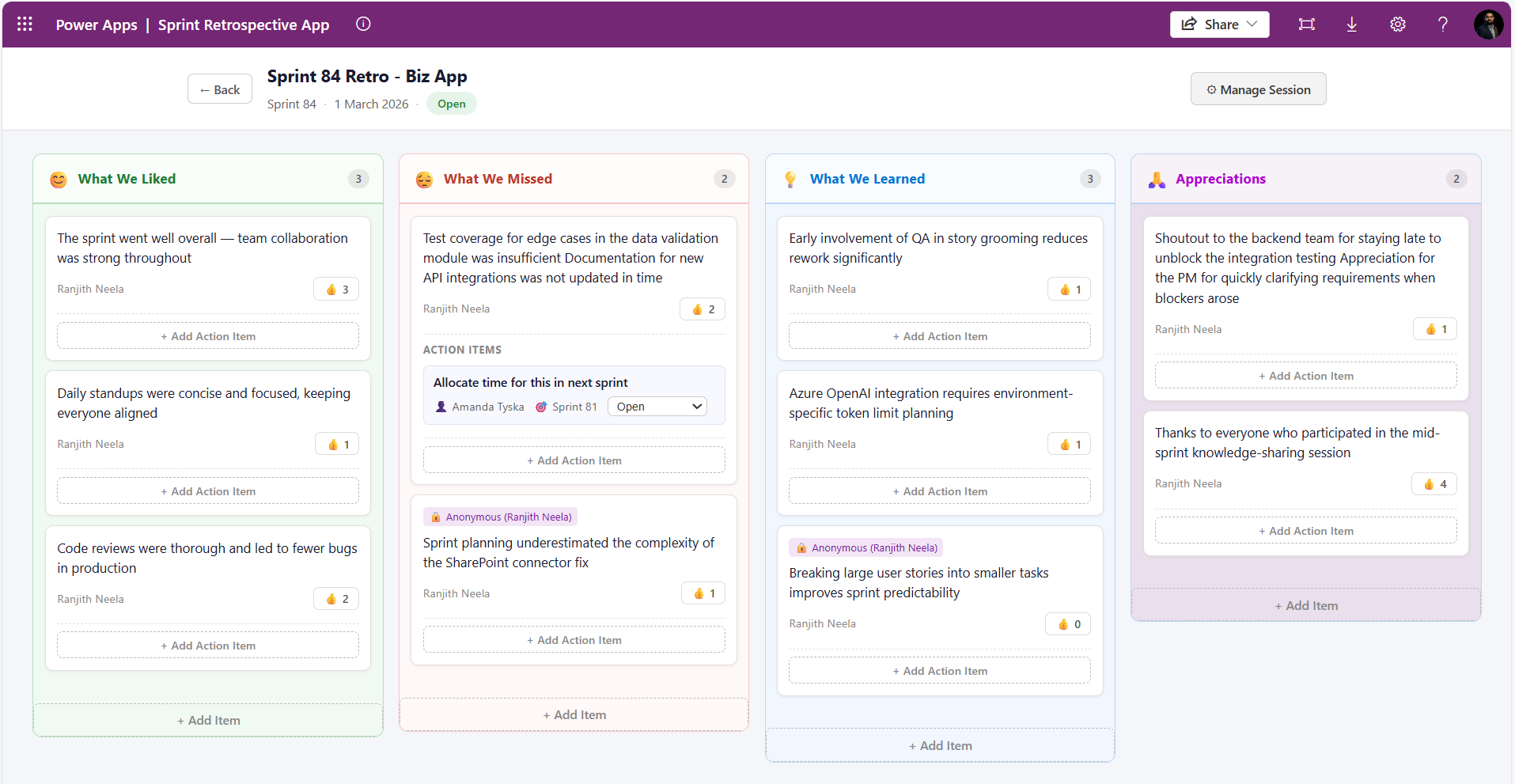This screenshot has width=1515, height=784.
Task: Click the download icon in header
Action: coord(1351,25)
